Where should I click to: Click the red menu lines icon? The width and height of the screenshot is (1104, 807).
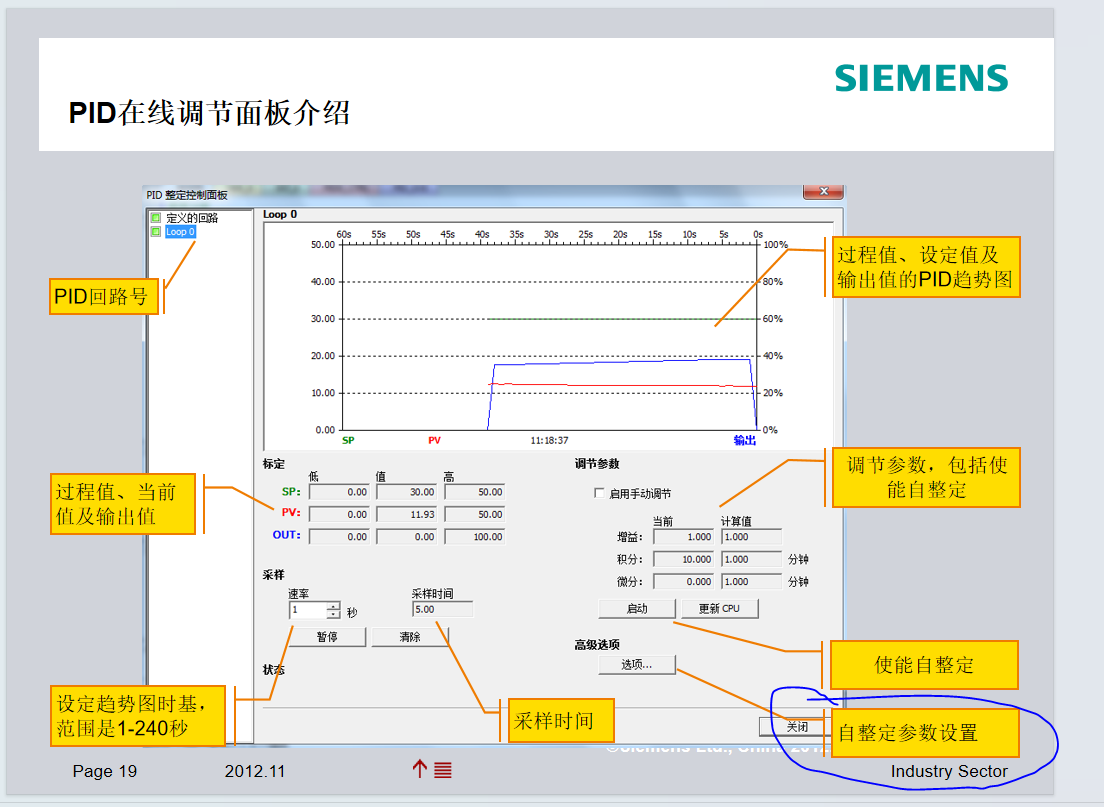(443, 770)
